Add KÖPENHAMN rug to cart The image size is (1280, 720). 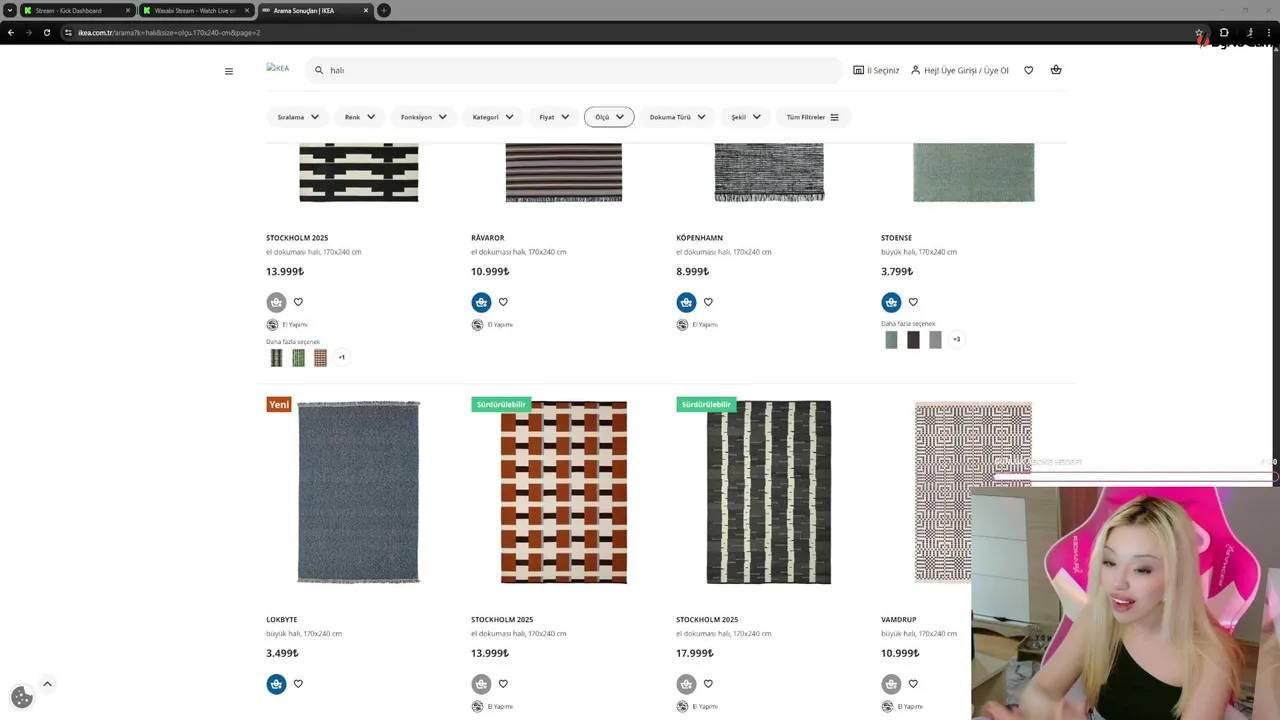pos(686,302)
